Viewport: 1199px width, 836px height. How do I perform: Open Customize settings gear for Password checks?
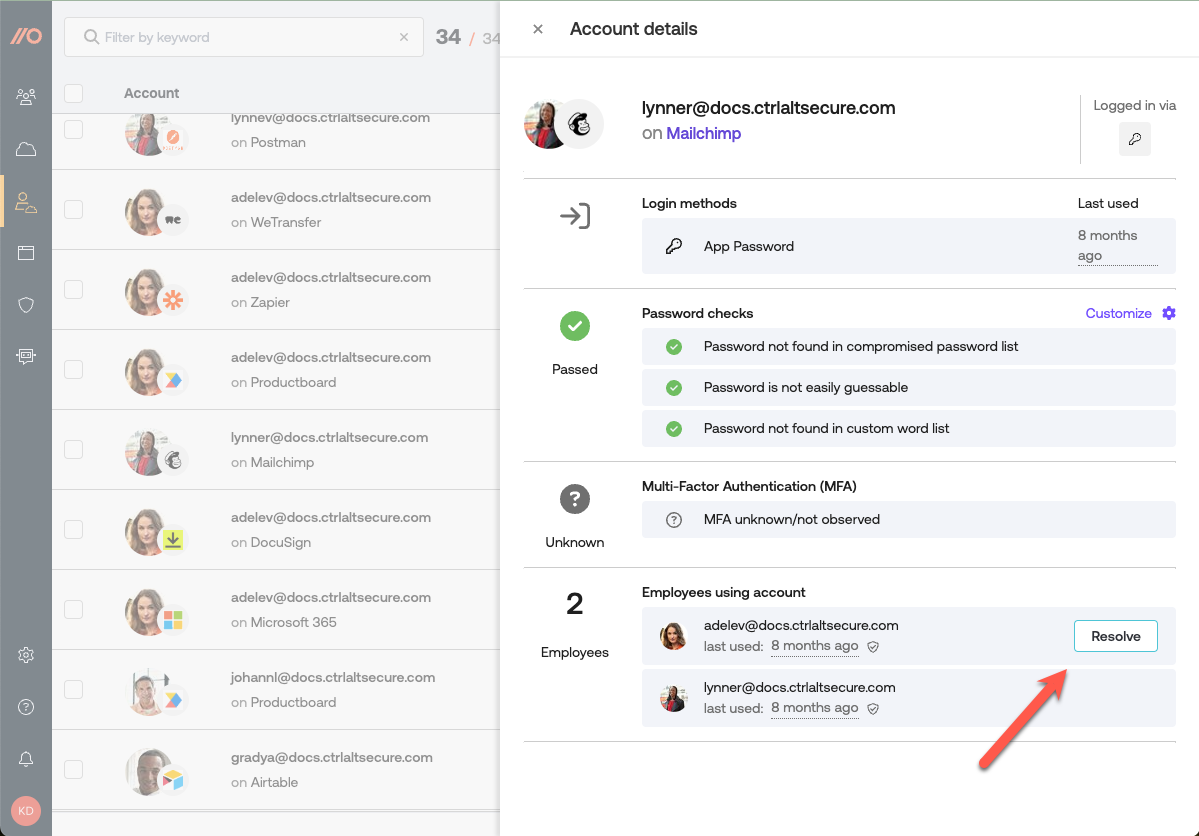1169,313
